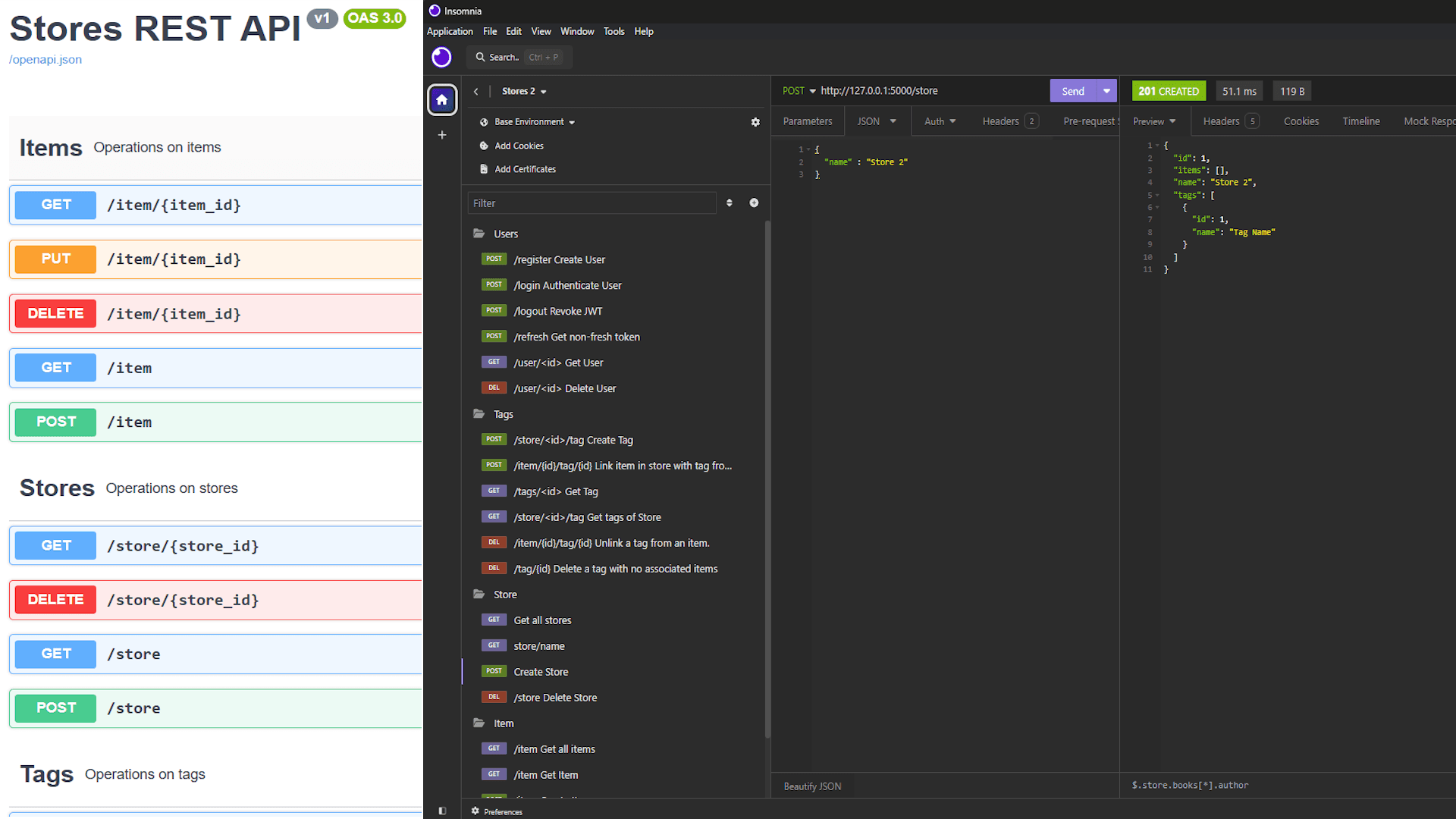The height and width of the screenshot is (819, 1456).
Task: Open the JSON body type dropdown
Action: coord(877,121)
